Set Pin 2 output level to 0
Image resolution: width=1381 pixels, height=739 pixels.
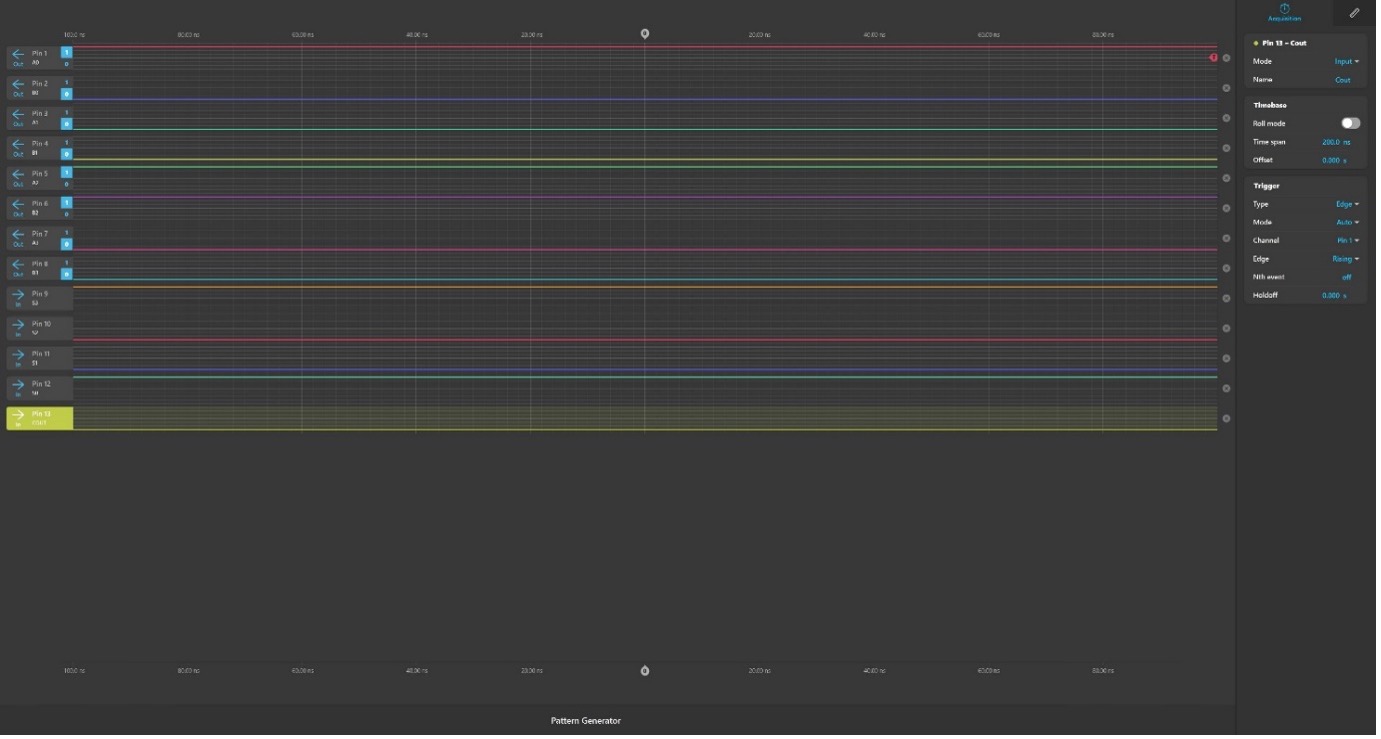pos(67,94)
